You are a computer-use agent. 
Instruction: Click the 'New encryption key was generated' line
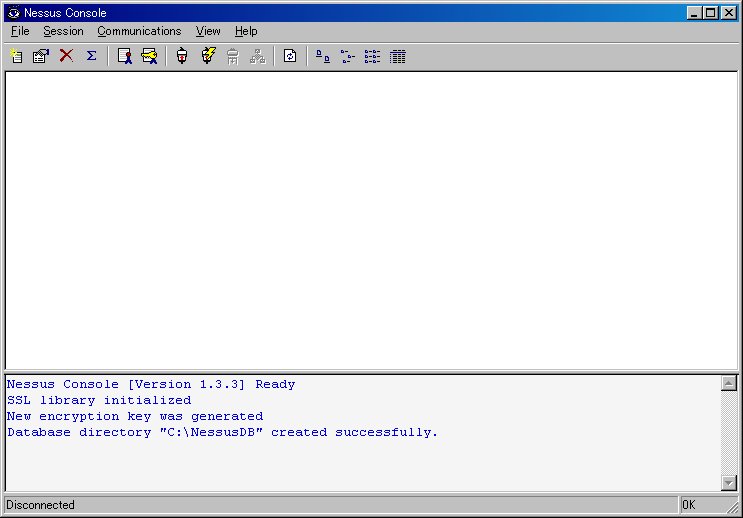135,417
